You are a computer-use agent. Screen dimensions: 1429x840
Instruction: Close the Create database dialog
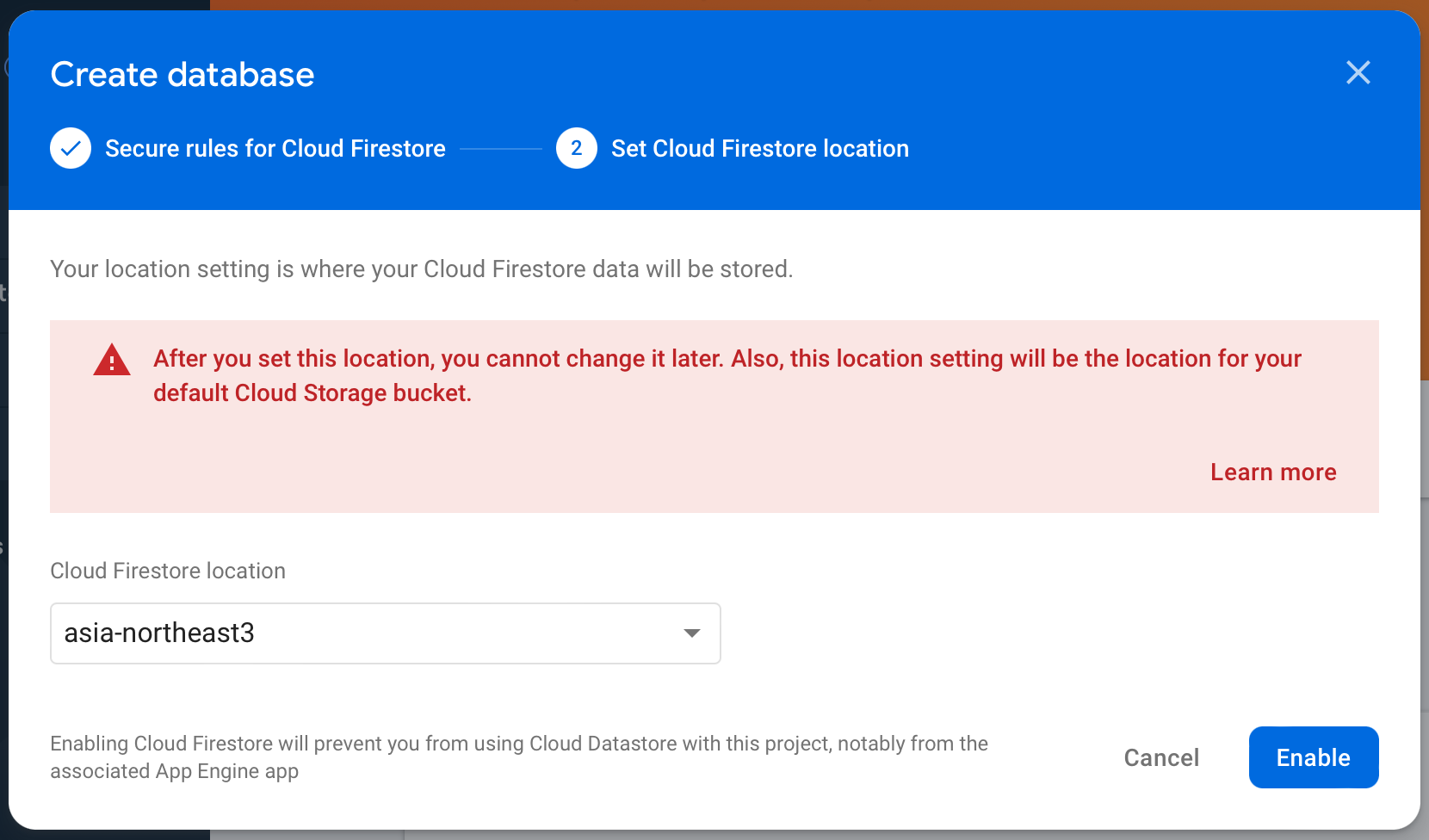[1358, 73]
